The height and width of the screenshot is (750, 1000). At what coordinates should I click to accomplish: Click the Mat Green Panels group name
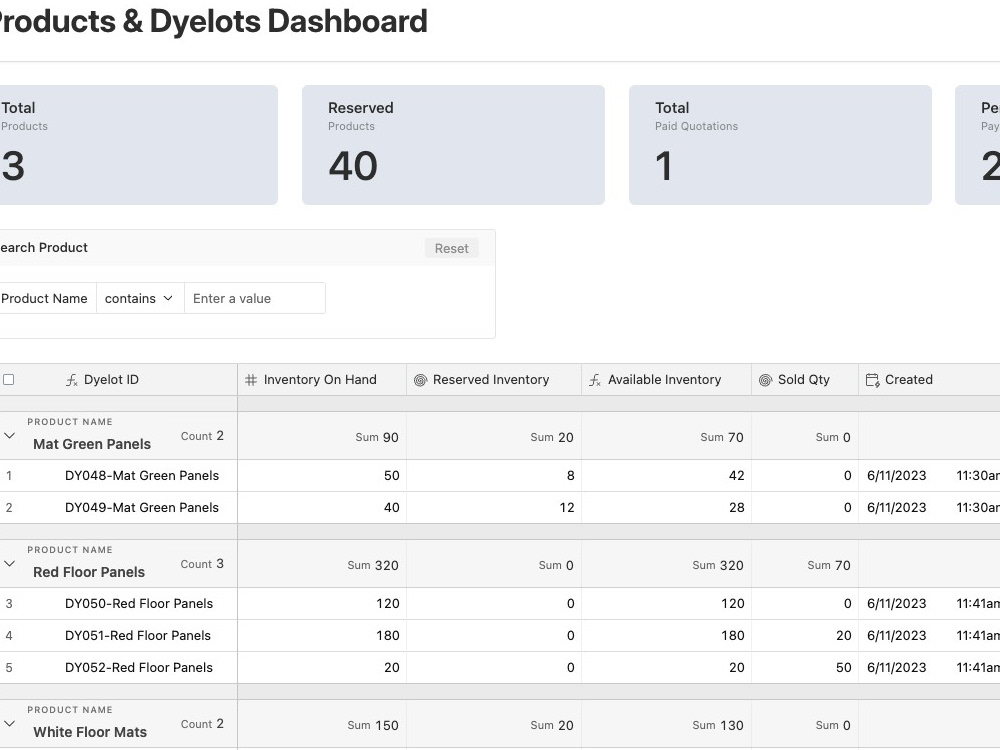(92, 445)
